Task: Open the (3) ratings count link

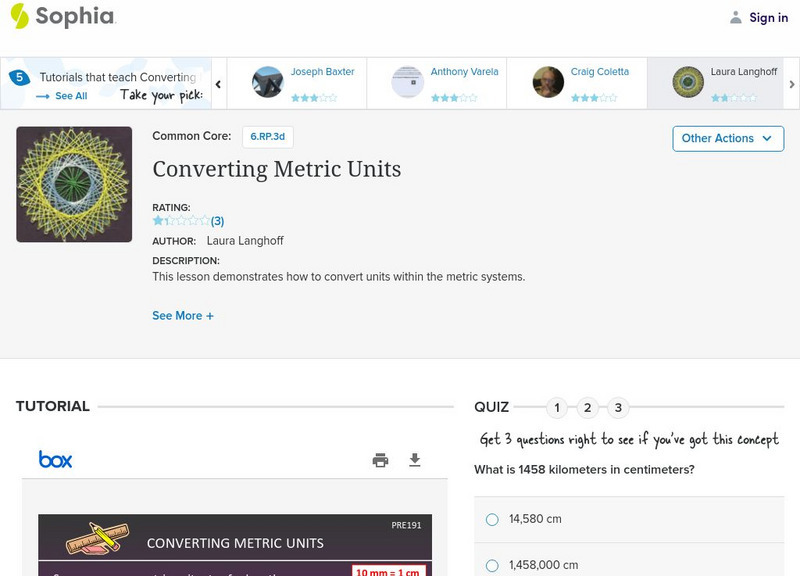Action: [x=217, y=221]
